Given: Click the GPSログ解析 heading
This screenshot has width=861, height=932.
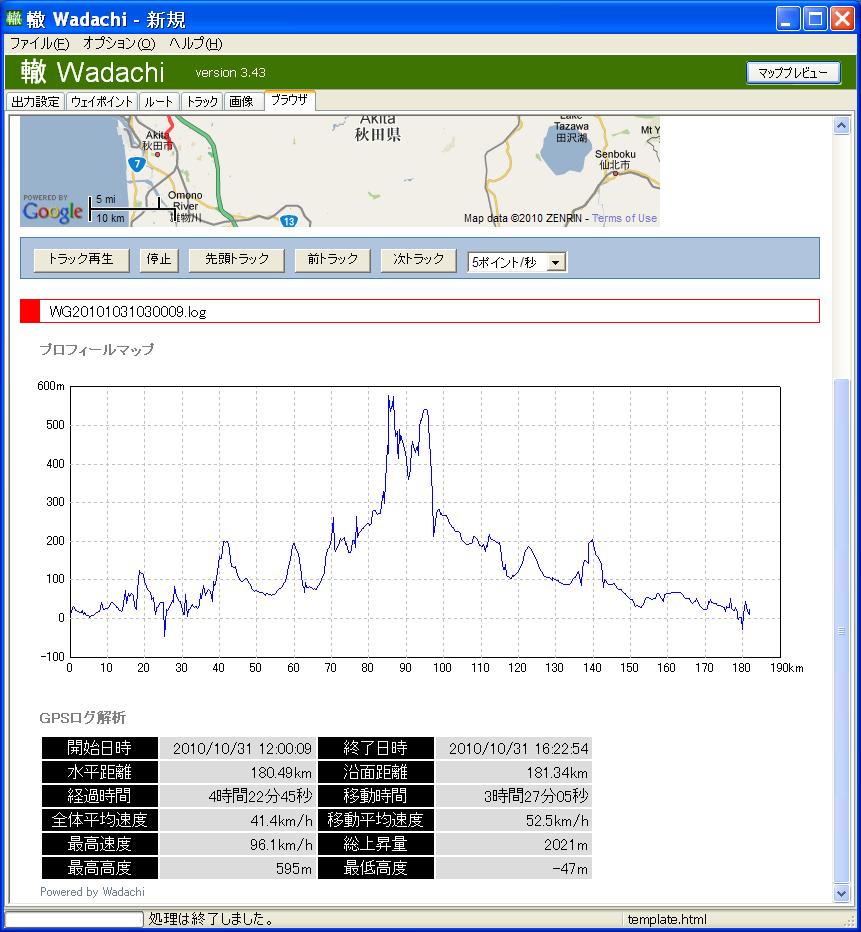Looking at the screenshot, I should click(83, 717).
